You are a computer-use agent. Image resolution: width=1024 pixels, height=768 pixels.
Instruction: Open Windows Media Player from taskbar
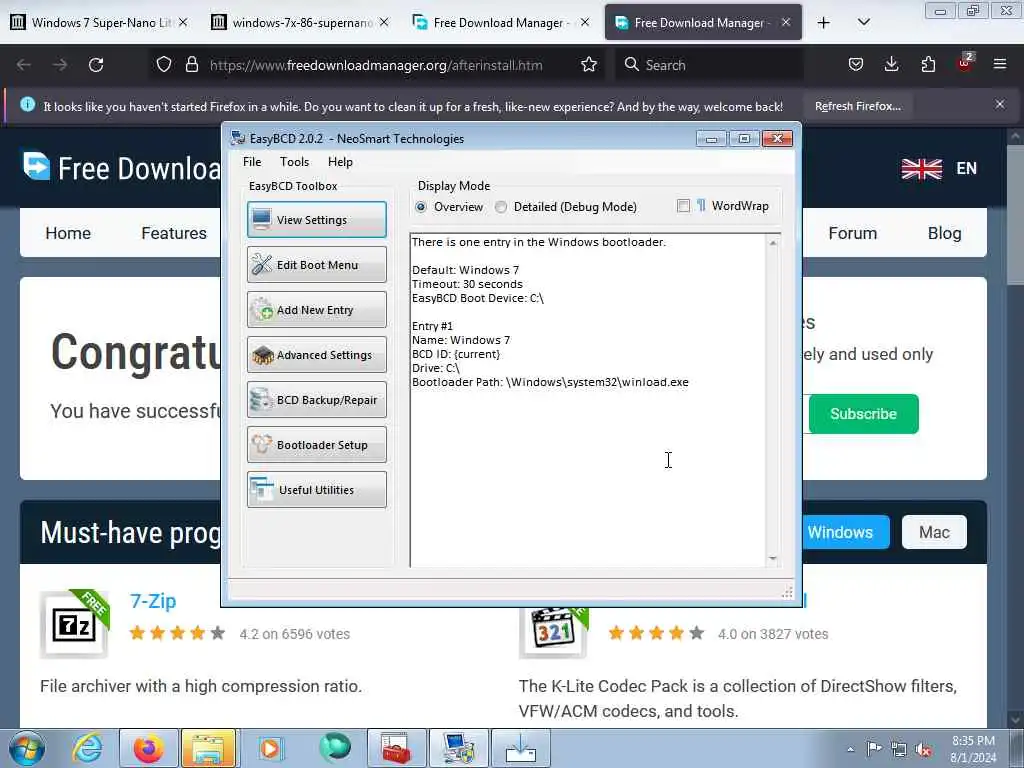click(270, 748)
